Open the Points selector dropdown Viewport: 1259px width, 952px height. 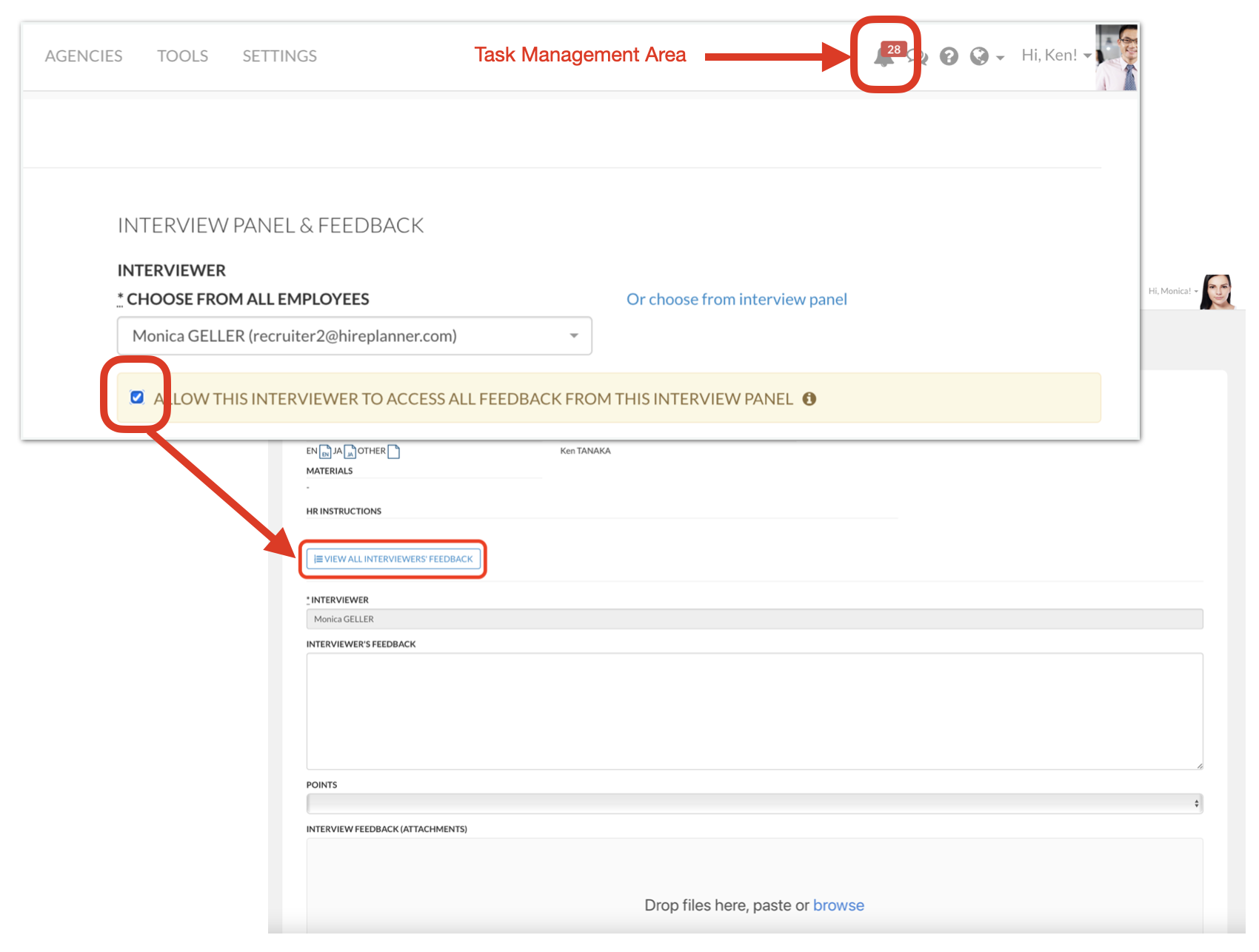[x=754, y=803]
